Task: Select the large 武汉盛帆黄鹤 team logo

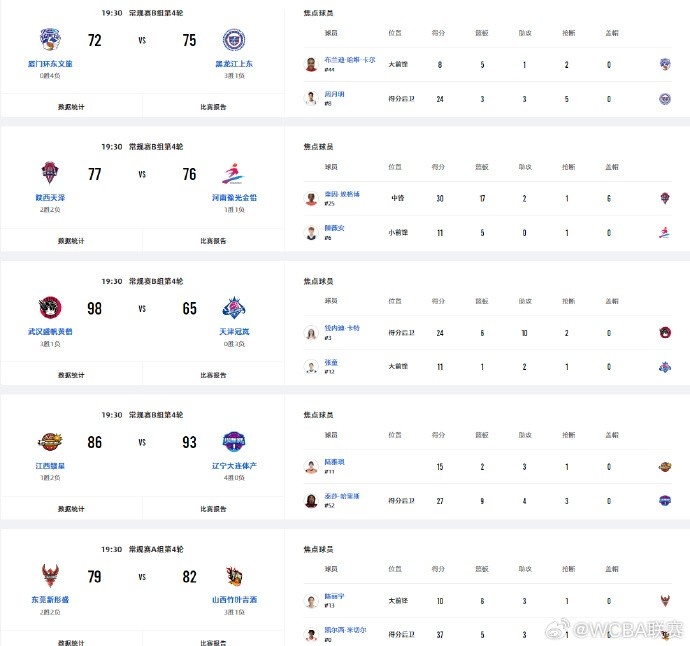Action: tap(50, 307)
